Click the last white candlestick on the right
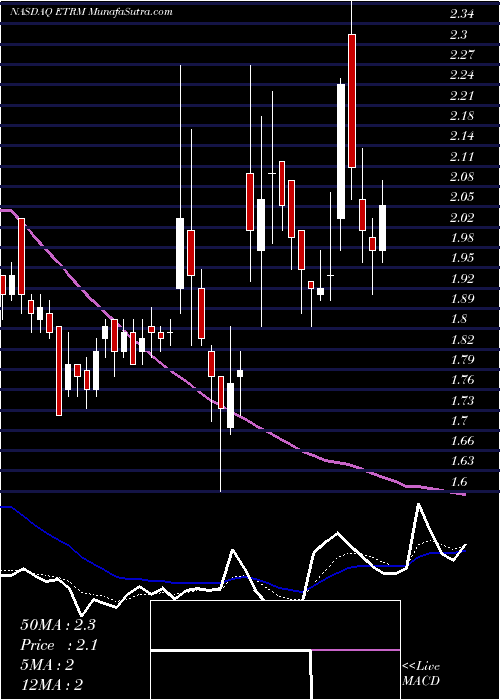This screenshot has height=700, width=500. coord(383,228)
